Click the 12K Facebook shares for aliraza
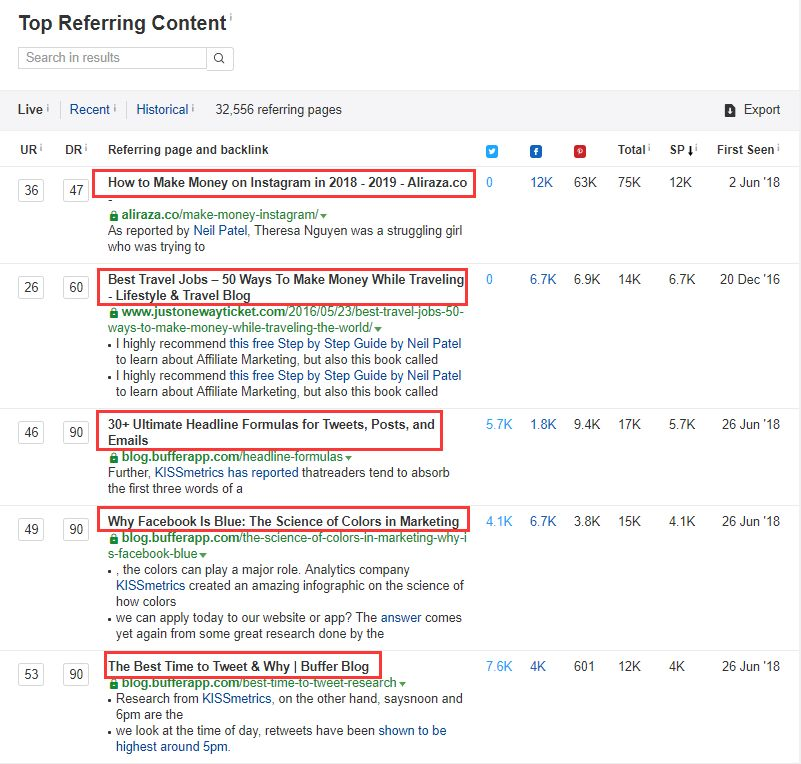Screen dimensions: 801x764 [x=541, y=183]
